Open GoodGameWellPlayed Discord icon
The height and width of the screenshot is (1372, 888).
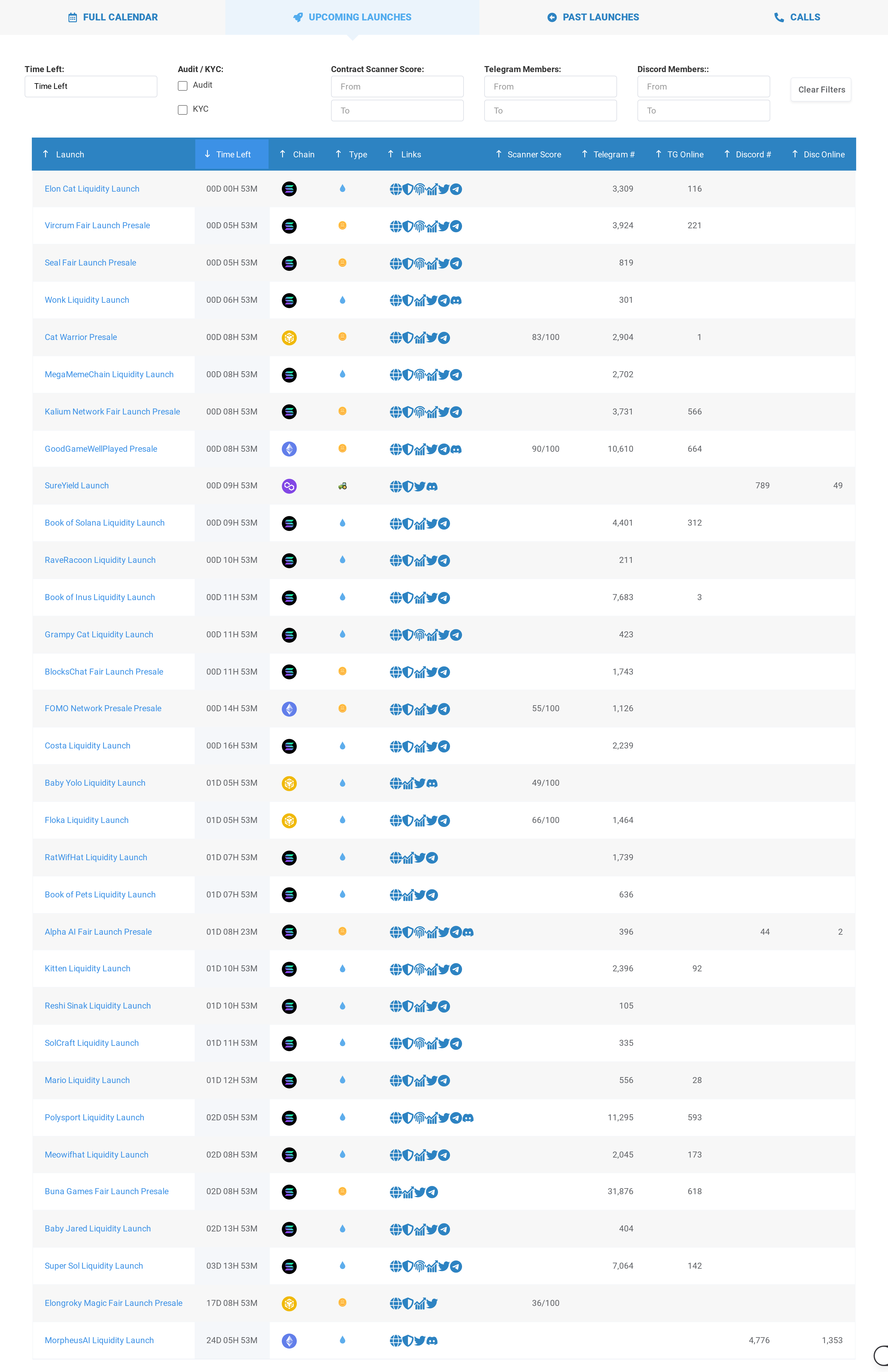(x=456, y=449)
